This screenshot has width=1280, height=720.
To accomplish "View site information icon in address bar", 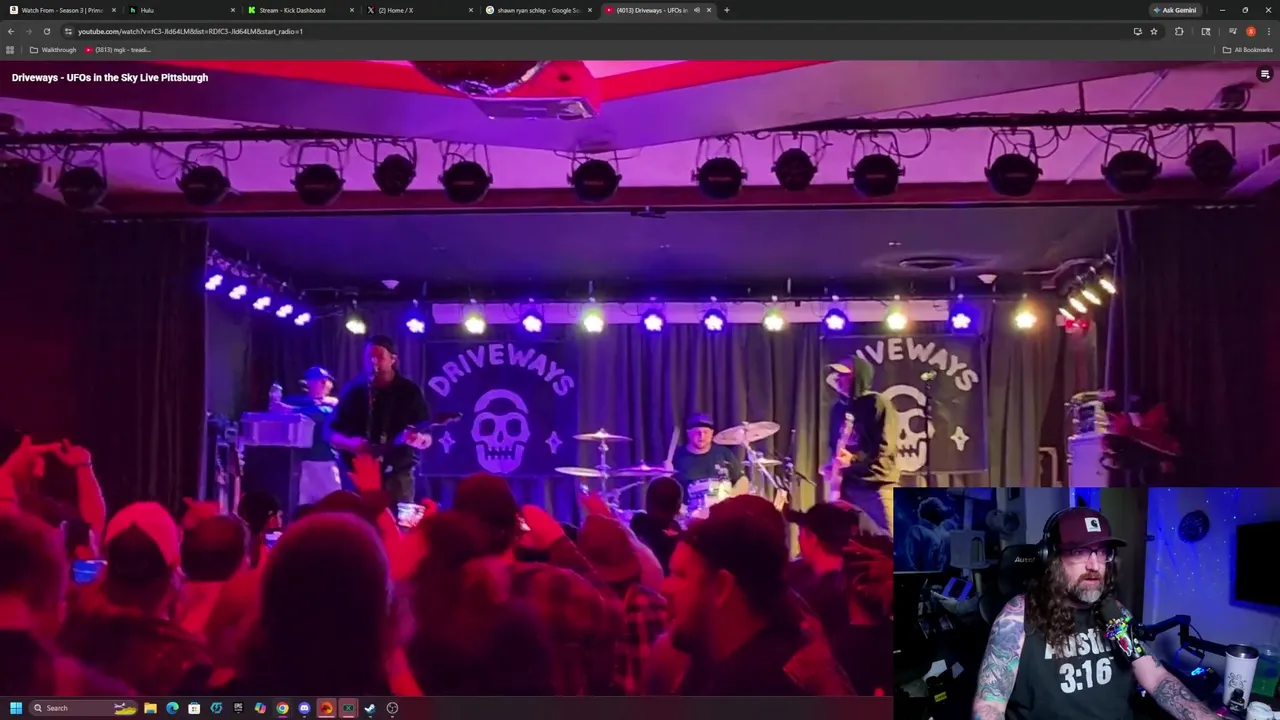I will 67,31.
